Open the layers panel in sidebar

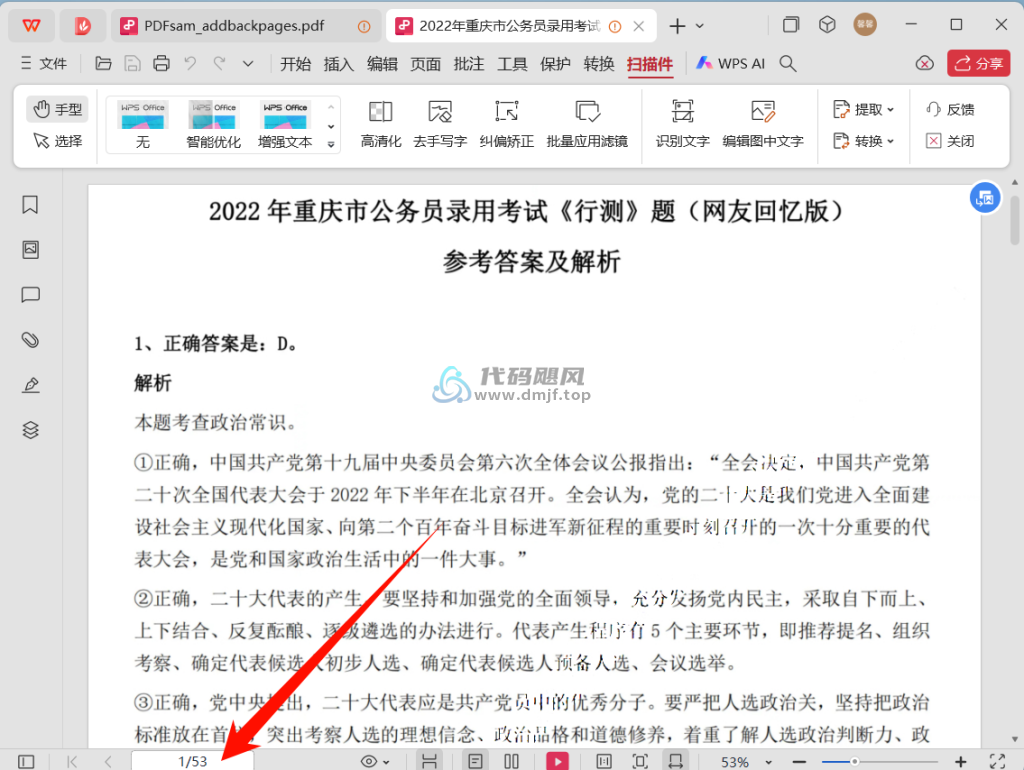pyautogui.click(x=30, y=430)
